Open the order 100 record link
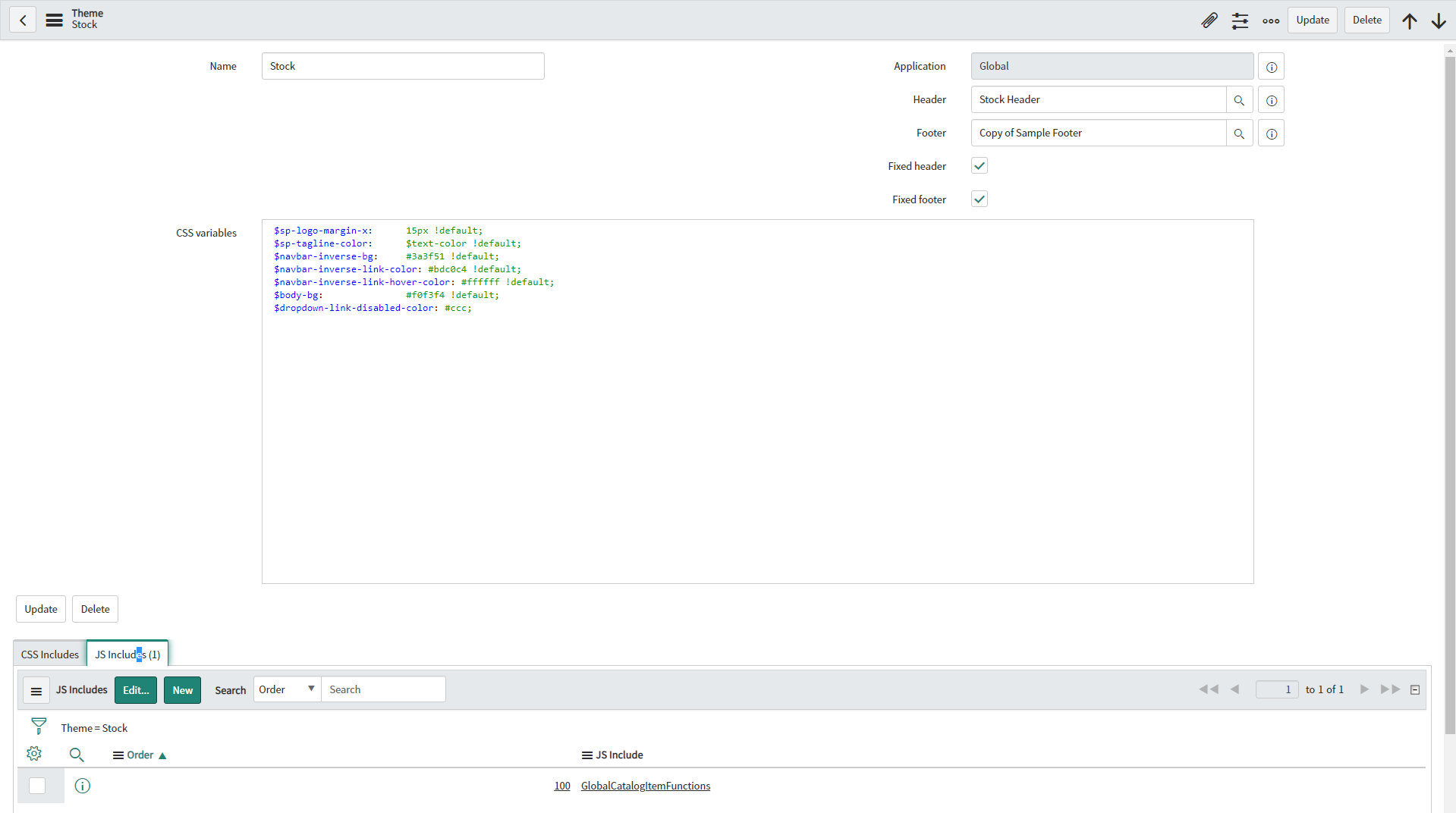The image size is (1456, 813). pos(562,786)
